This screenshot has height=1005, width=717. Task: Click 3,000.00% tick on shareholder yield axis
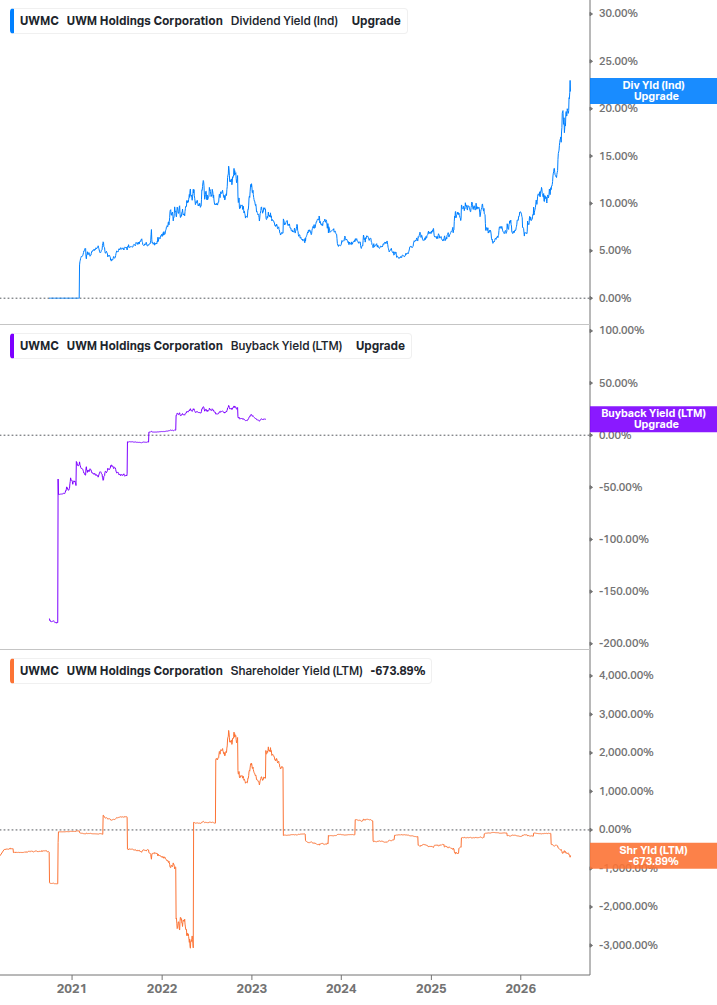pos(626,714)
